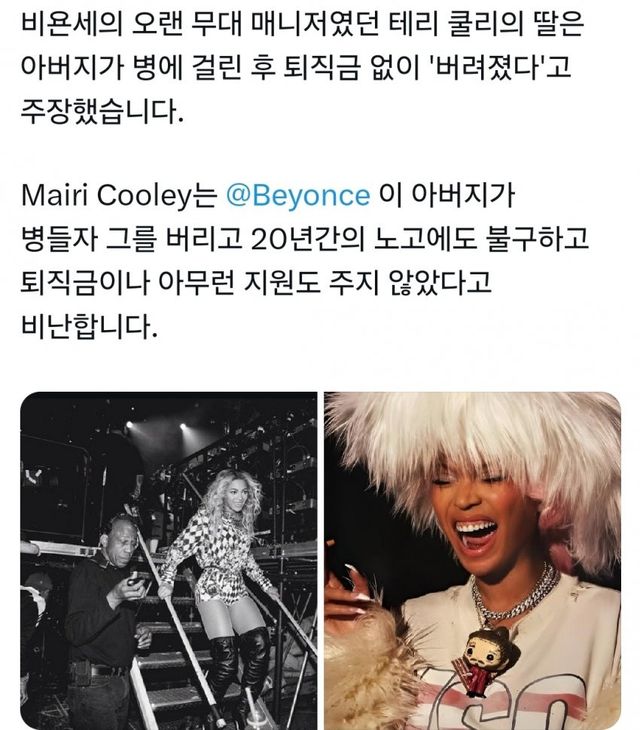640x730 pixels.
Task: Tap the closing word 비난합니다.
Action: pos(89,325)
